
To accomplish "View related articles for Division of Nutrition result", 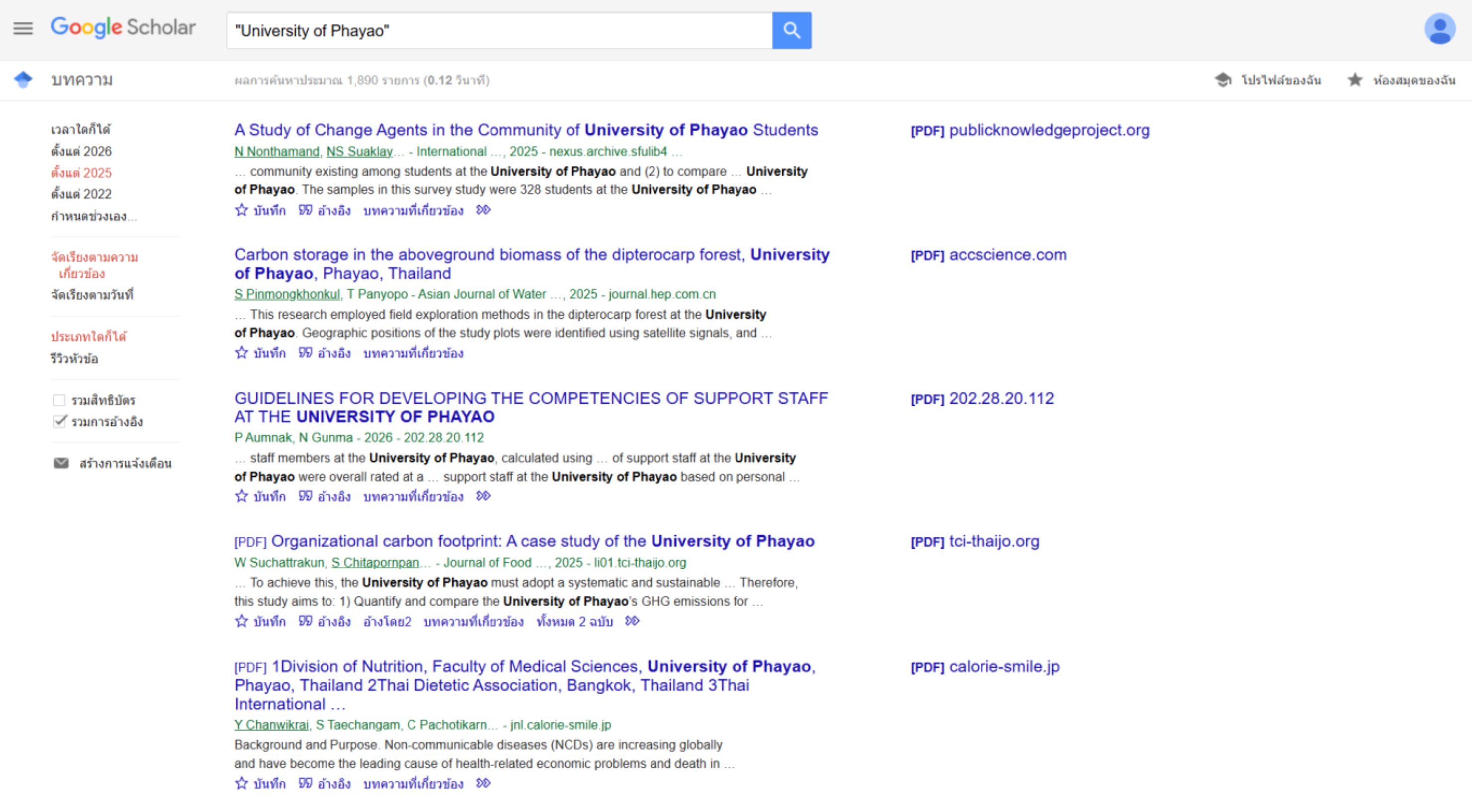I will 413,784.
